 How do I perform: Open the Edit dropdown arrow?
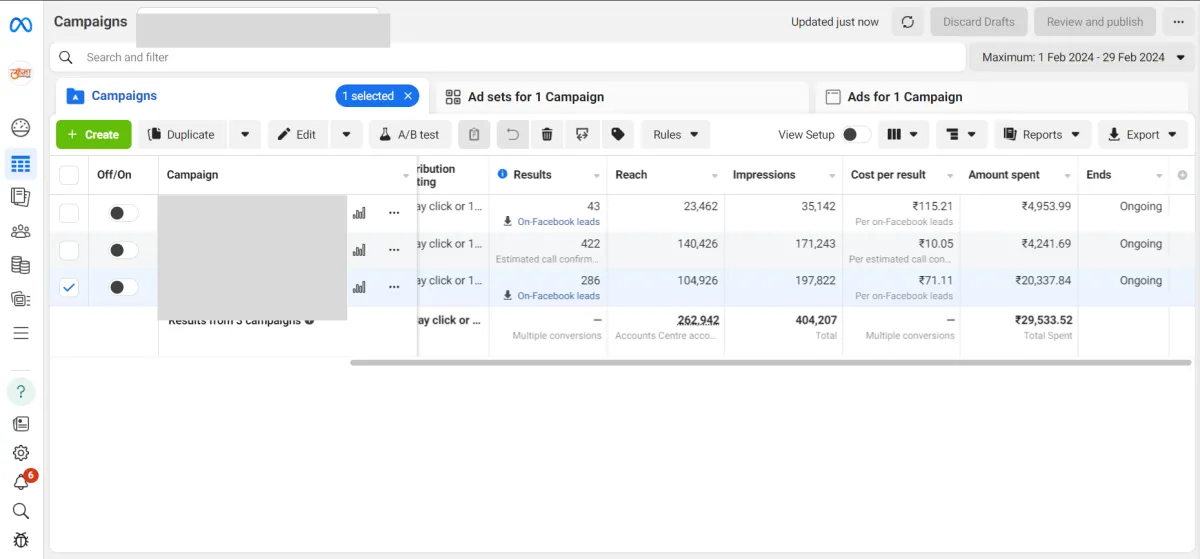(346, 135)
